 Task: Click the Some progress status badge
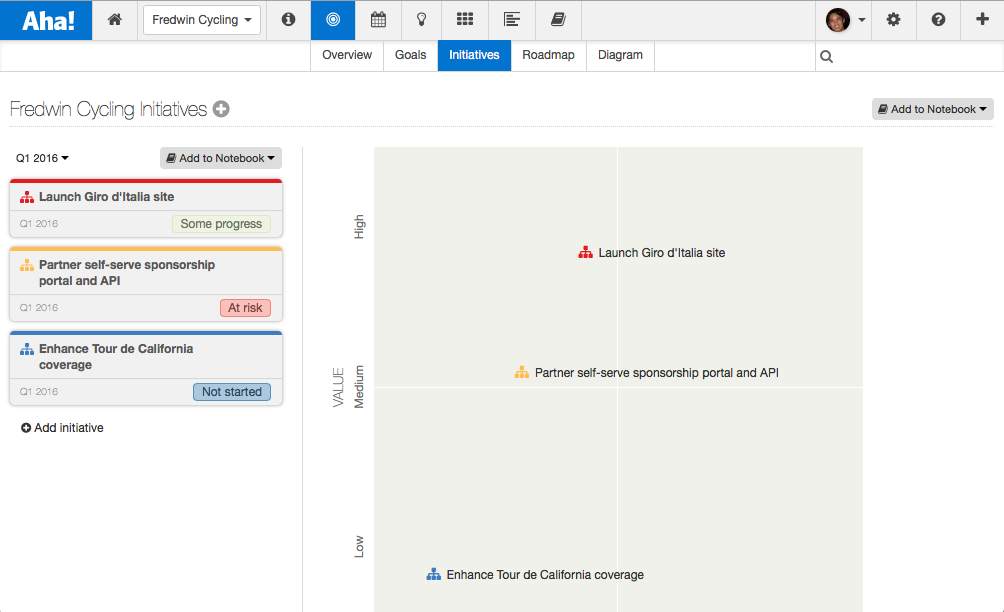point(221,224)
